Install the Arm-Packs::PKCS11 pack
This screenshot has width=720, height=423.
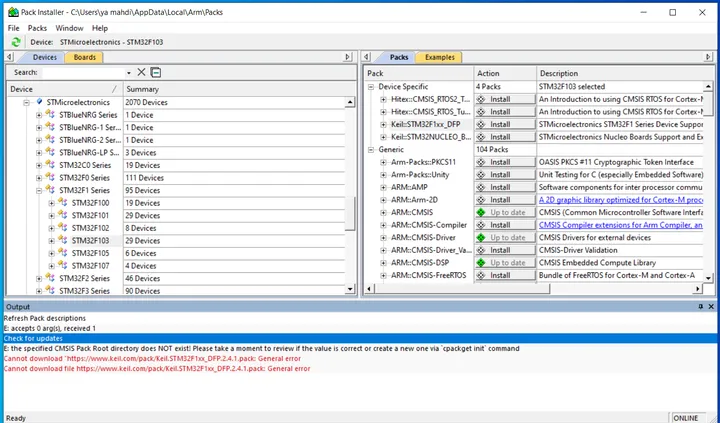pos(505,162)
